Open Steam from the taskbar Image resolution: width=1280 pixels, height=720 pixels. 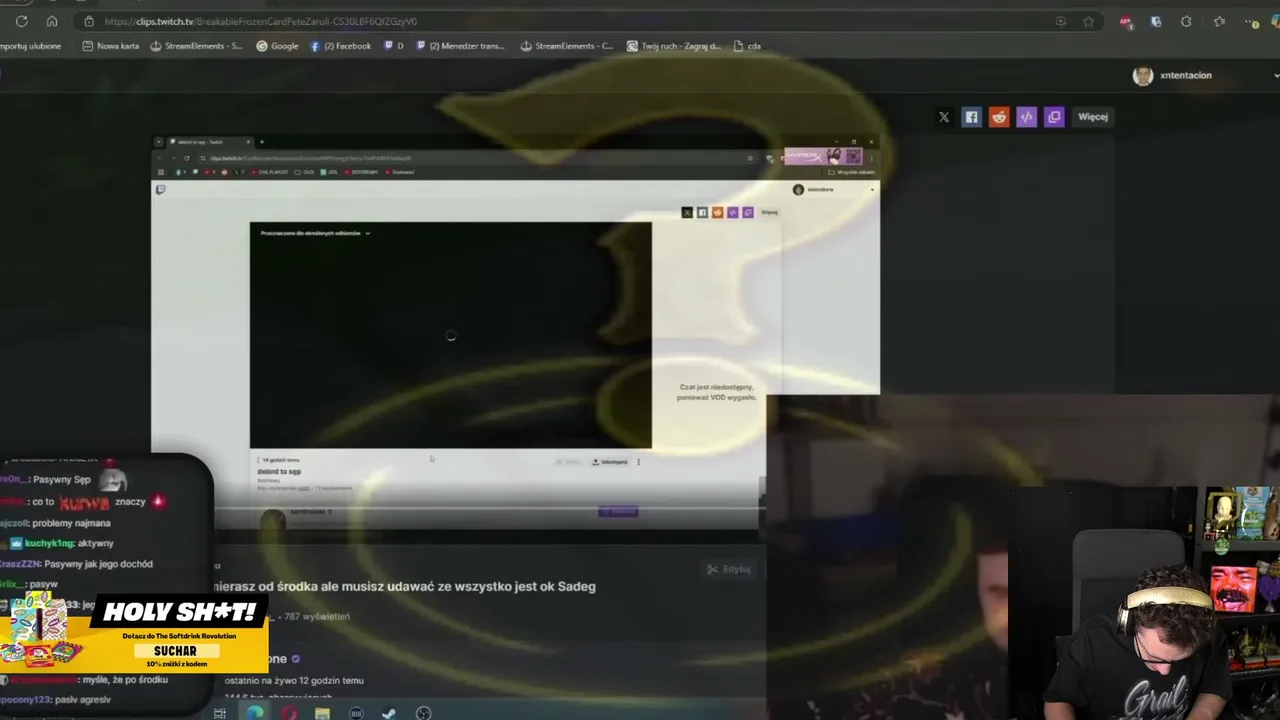(389, 713)
